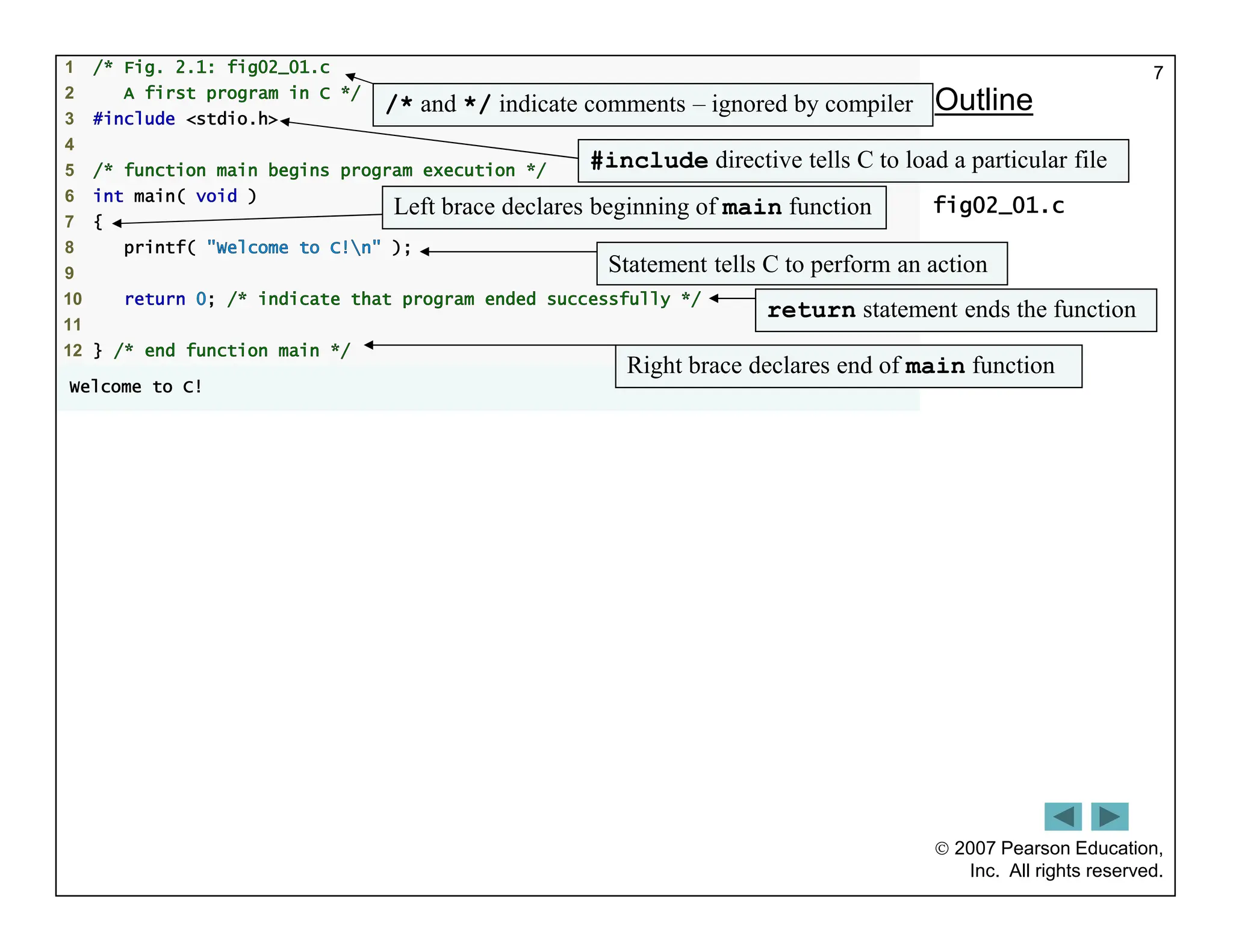Viewport: 1233px width, 952px height.
Task: Click the int main( void ) line
Action: [x=175, y=196]
